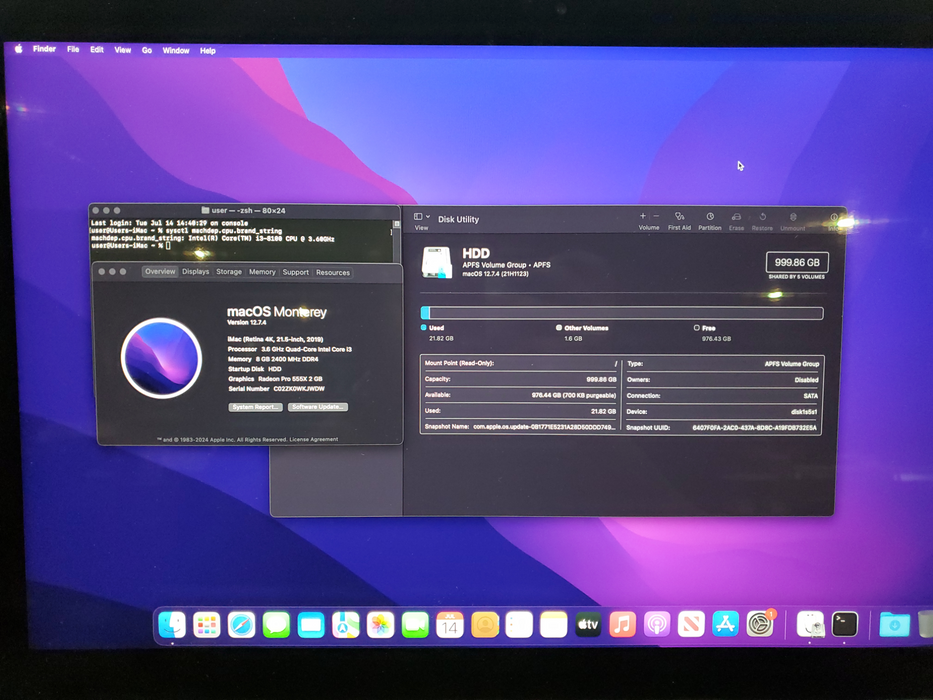This screenshot has height=700, width=933.
Task: Click the Terminal command prompt line
Action: click(131, 246)
